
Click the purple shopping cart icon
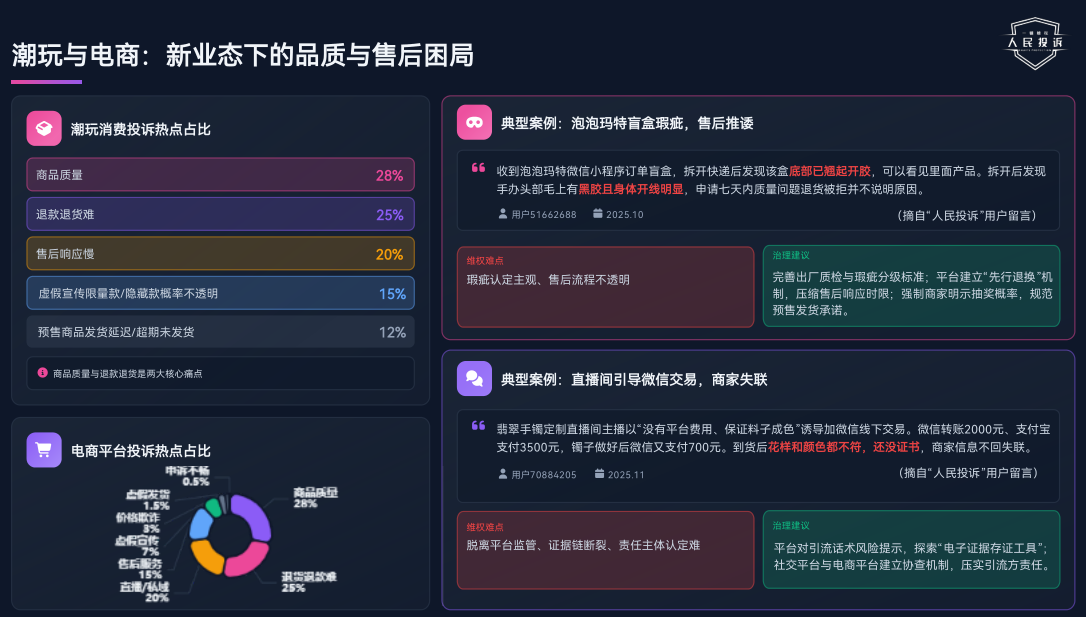[x=44, y=450]
